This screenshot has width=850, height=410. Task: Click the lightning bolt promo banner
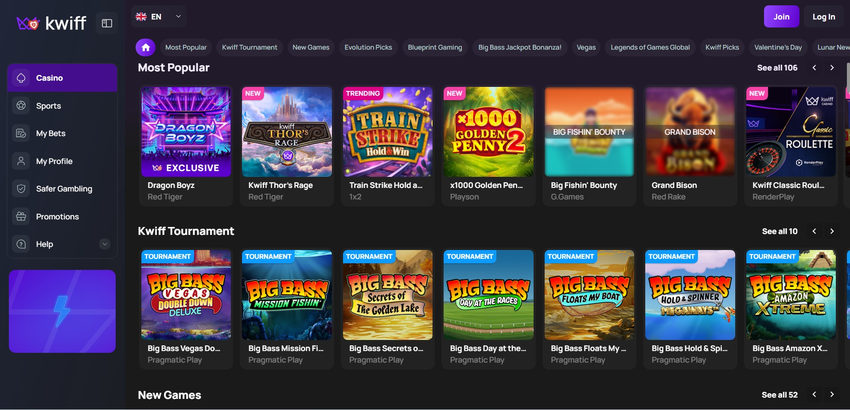[x=62, y=311]
